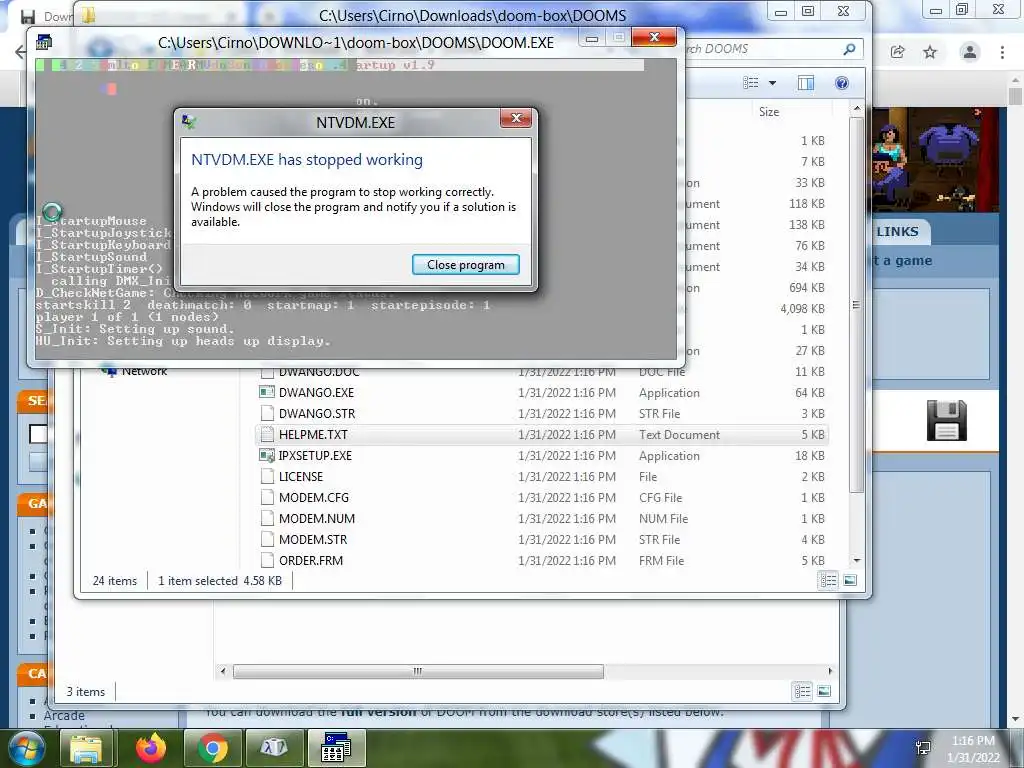
Task: Click the webpage checkbox in left sidebar
Action: (x=38, y=434)
